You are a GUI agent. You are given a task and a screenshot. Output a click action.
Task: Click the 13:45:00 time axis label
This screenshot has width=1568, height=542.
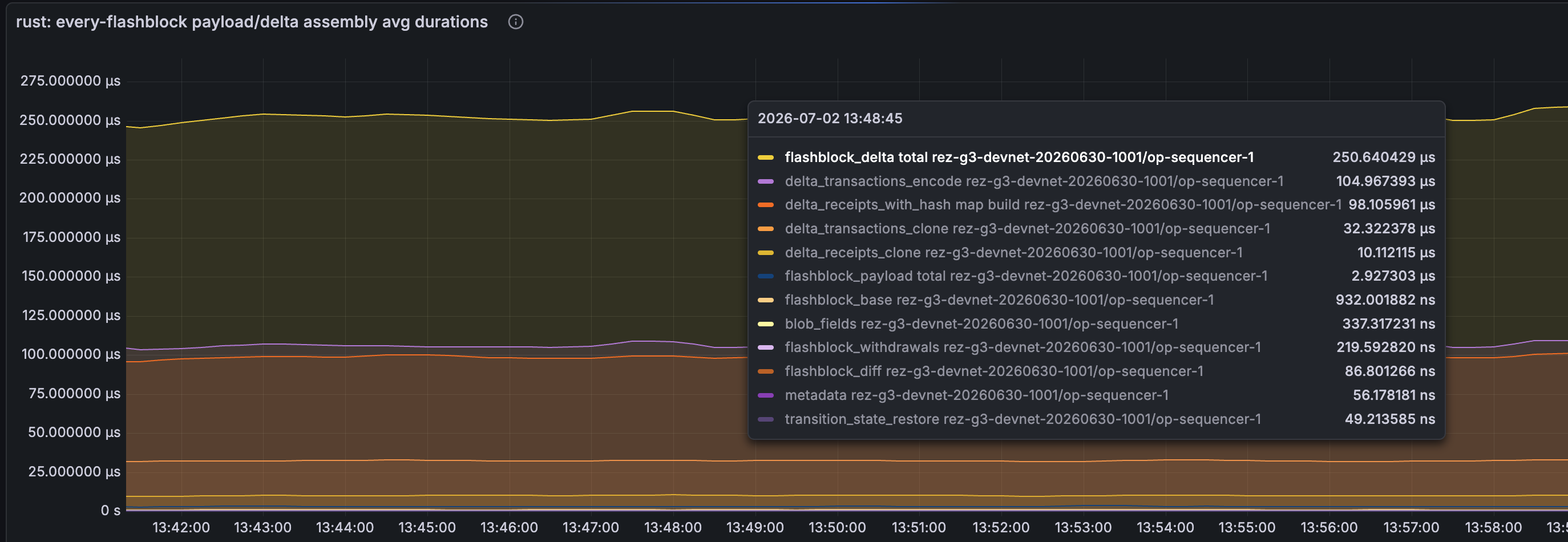[427, 527]
